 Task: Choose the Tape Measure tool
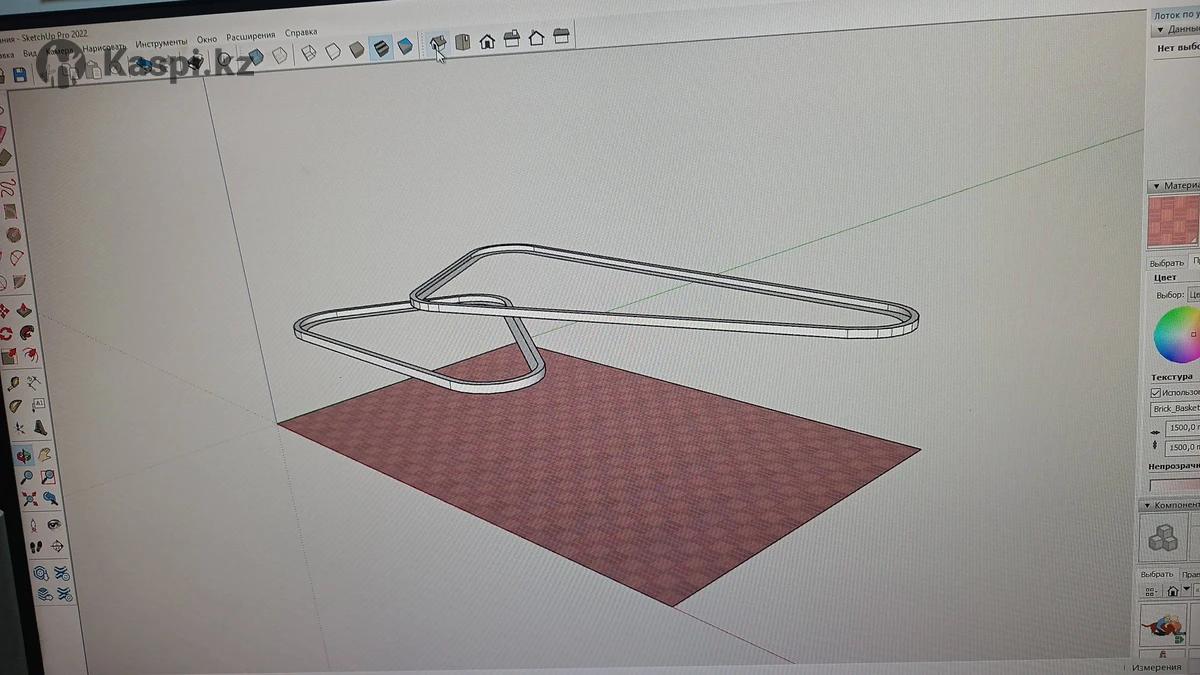[14, 383]
